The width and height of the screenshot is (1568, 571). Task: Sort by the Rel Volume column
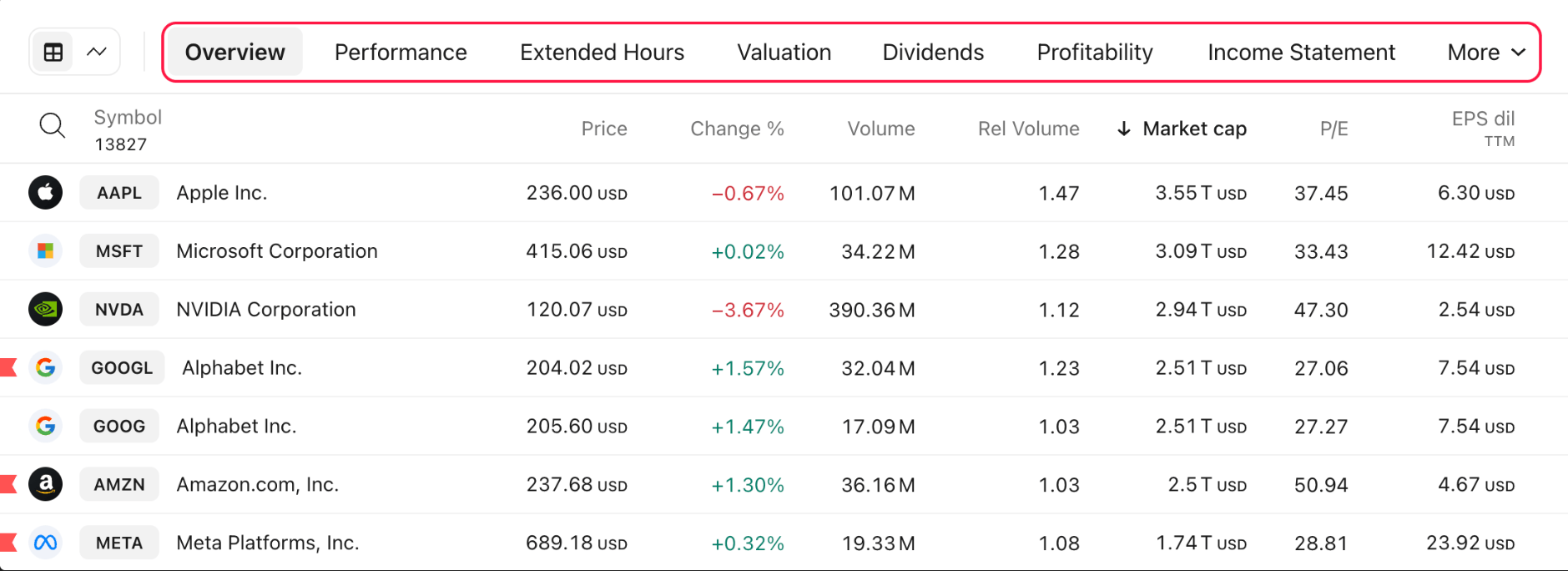coord(1028,129)
